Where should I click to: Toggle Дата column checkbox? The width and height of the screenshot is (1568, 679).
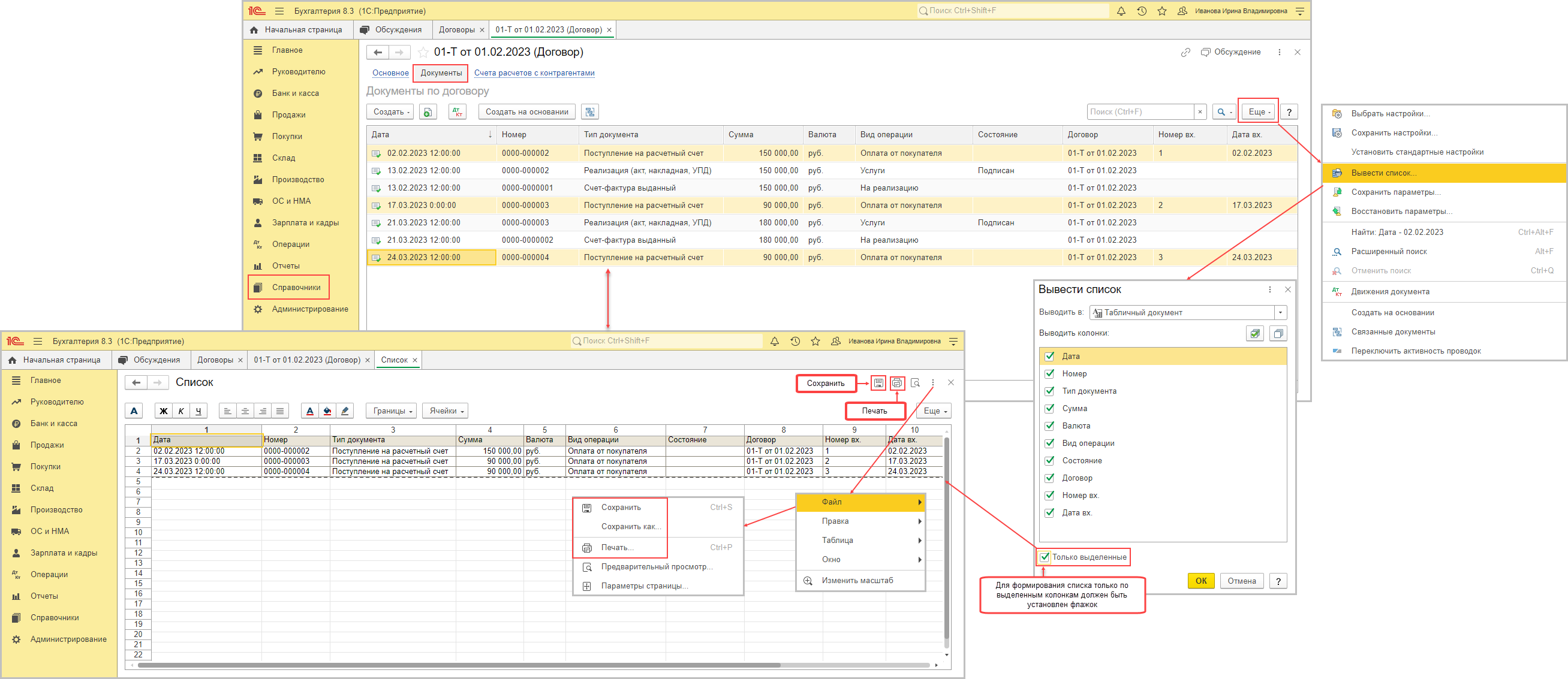pos(1049,357)
